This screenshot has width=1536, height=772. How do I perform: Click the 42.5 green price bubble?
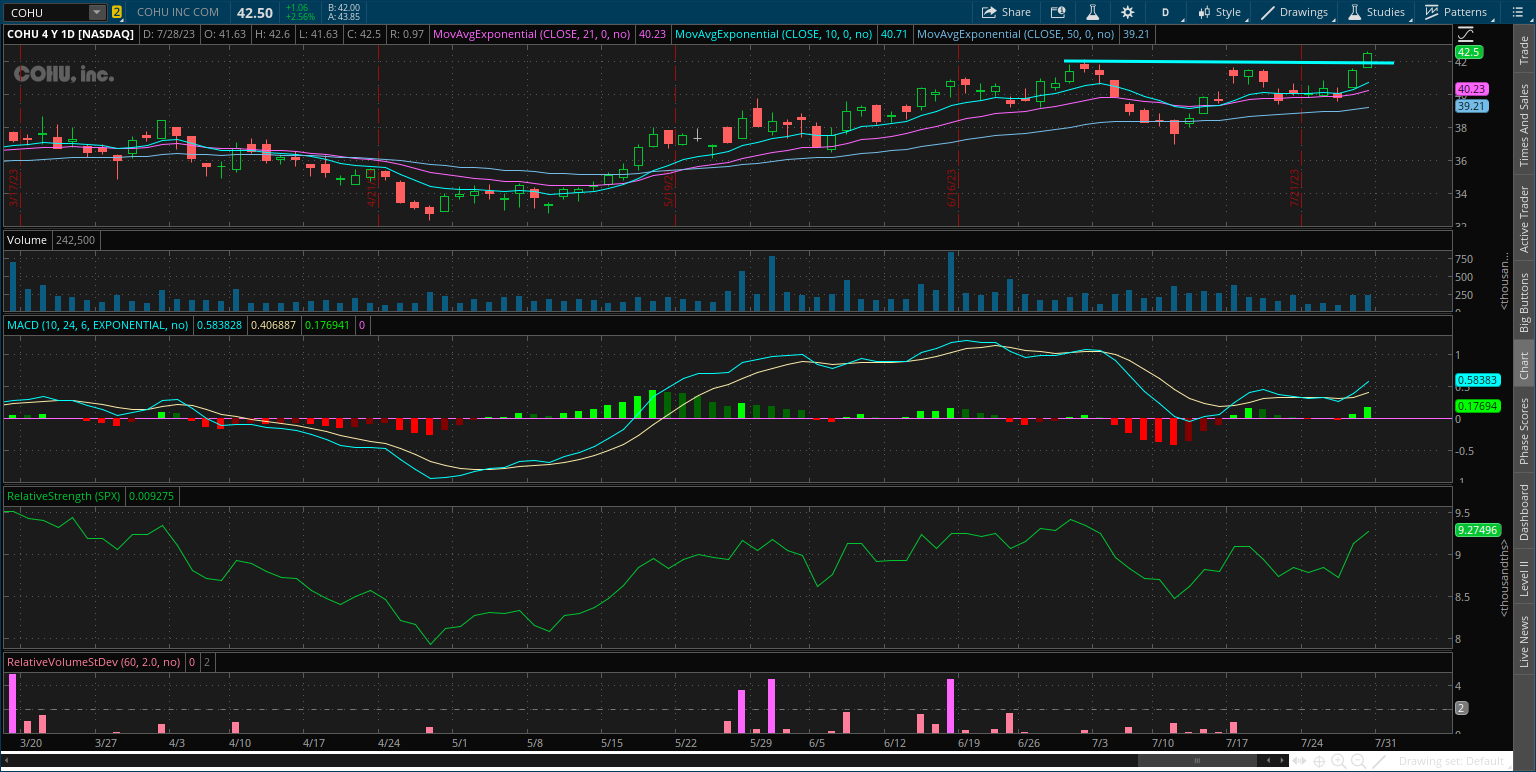pos(1469,52)
